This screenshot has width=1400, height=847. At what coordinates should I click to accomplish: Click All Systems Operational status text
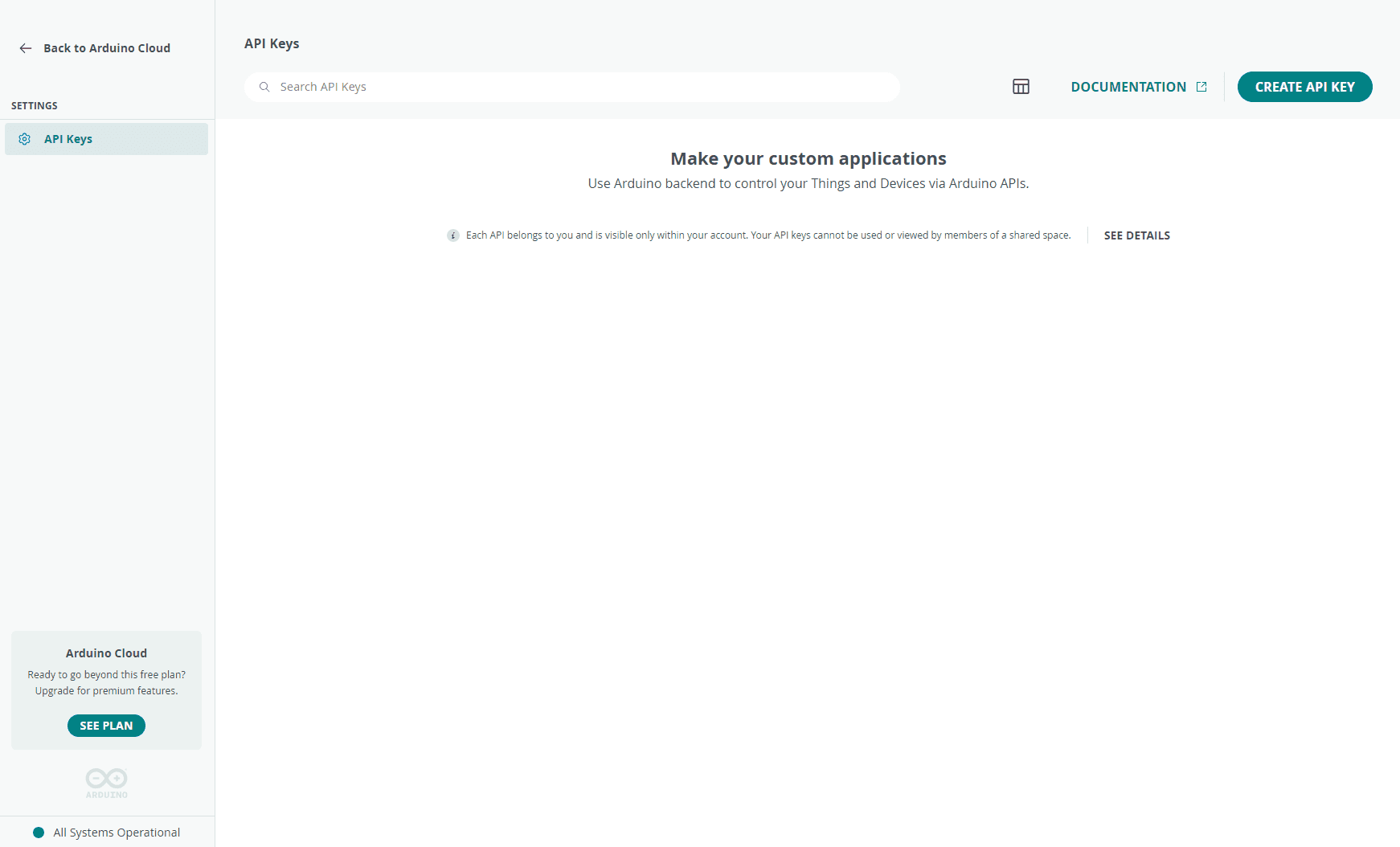tap(116, 832)
